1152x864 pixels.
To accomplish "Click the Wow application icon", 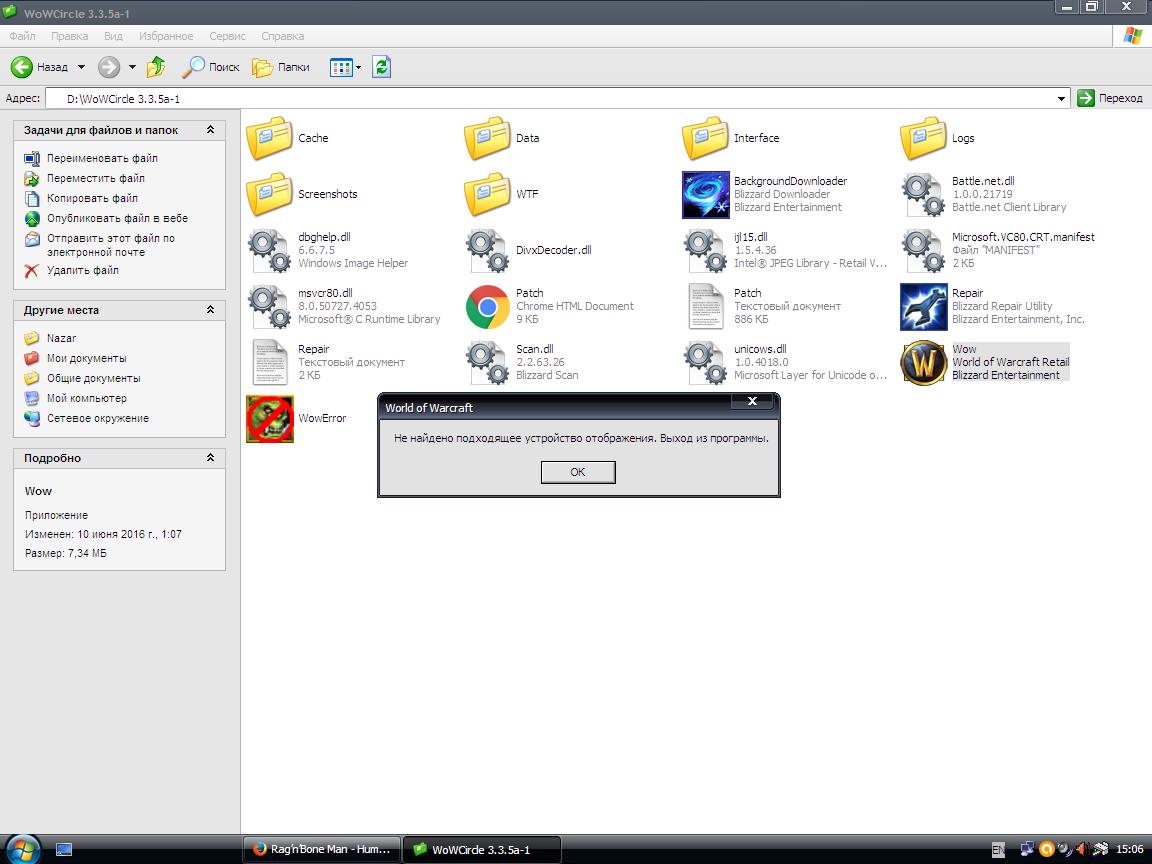I will click(923, 362).
